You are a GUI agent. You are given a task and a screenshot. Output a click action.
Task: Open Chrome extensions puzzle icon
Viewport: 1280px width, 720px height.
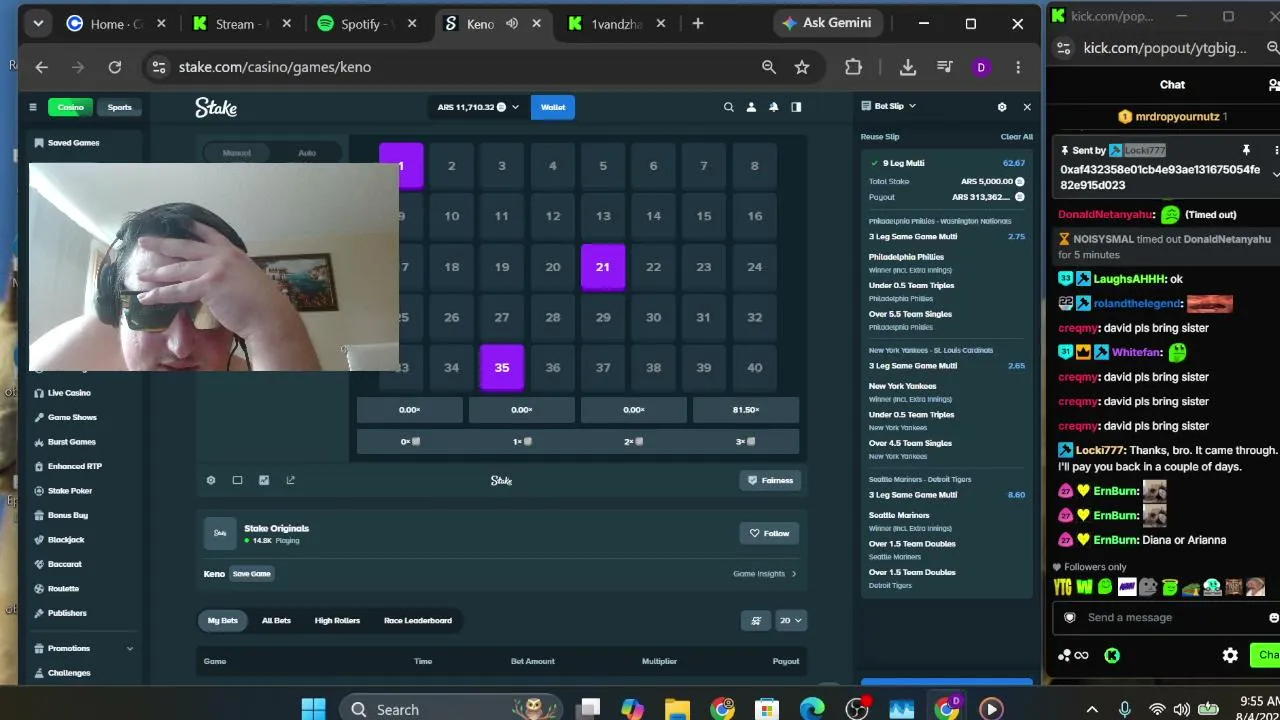click(853, 67)
